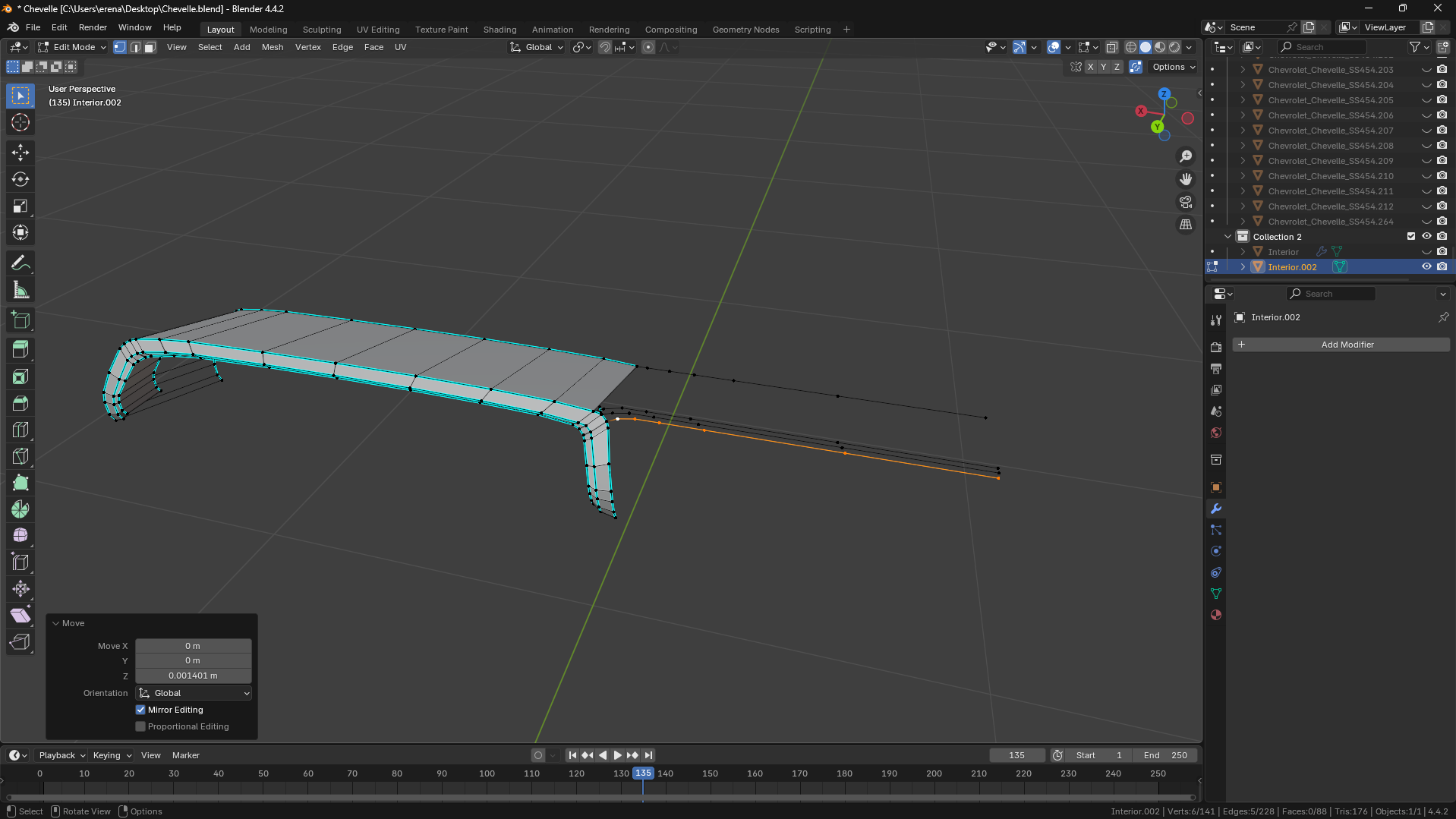Choose the Add Cube tool

pyautogui.click(x=20, y=320)
